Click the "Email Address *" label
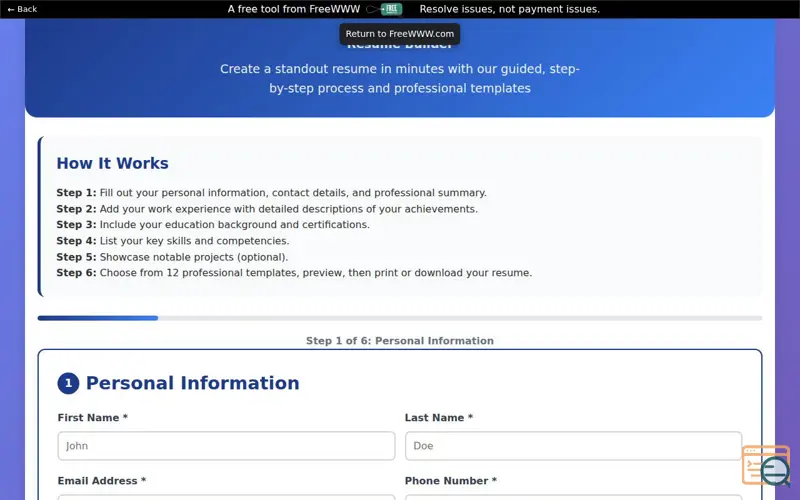Viewport: 800px width, 500px height. pyautogui.click(x=102, y=481)
